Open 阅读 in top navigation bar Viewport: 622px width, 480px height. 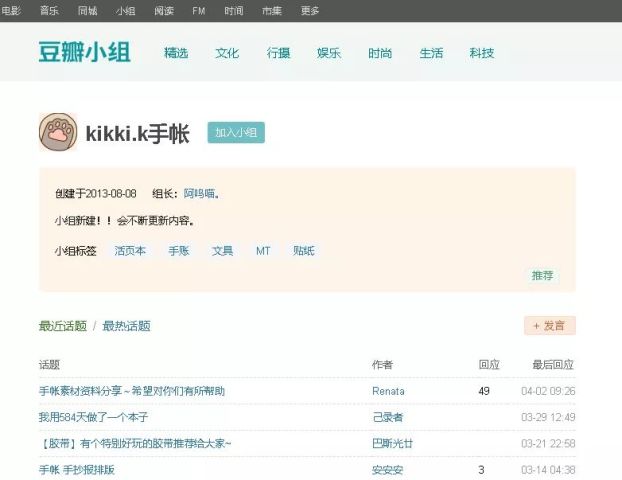164,11
